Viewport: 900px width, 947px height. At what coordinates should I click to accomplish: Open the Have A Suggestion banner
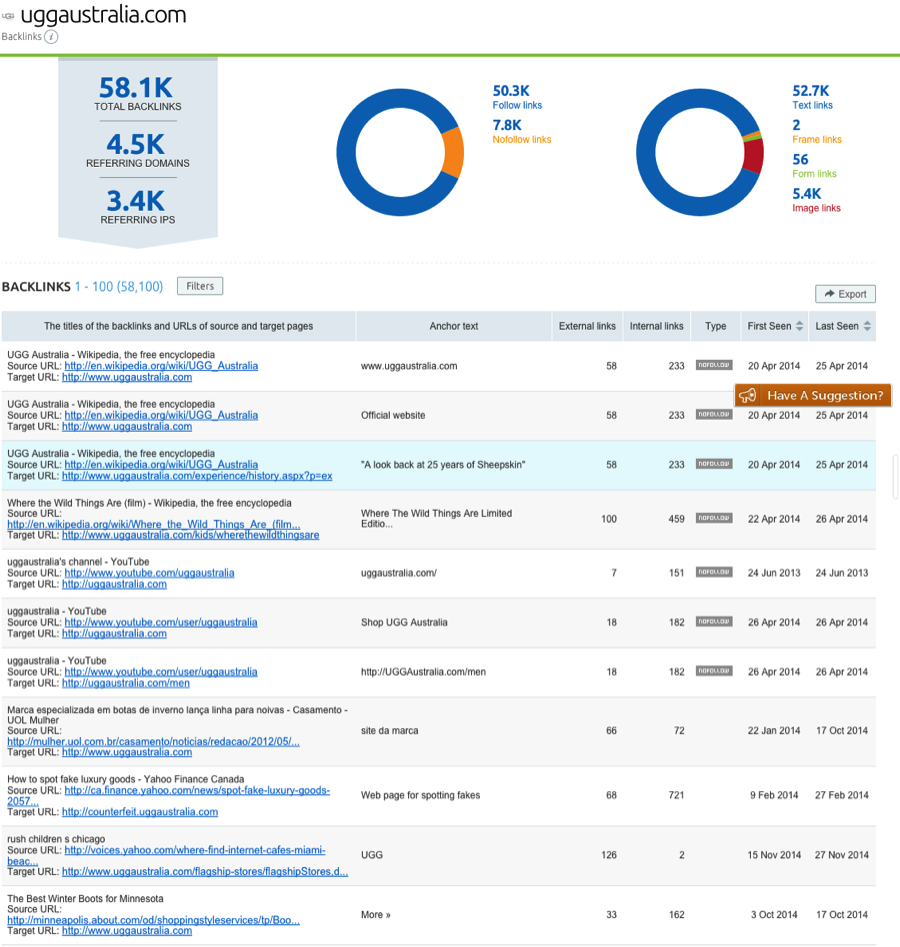tap(812, 396)
